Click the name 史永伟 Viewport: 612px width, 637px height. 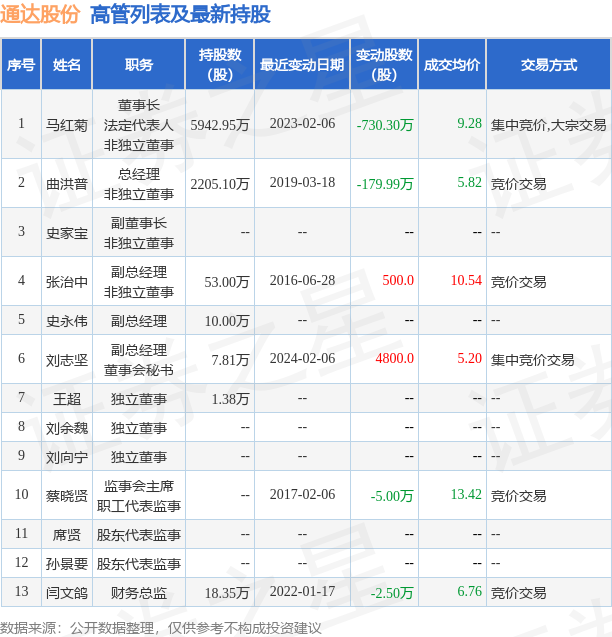point(67,321)
